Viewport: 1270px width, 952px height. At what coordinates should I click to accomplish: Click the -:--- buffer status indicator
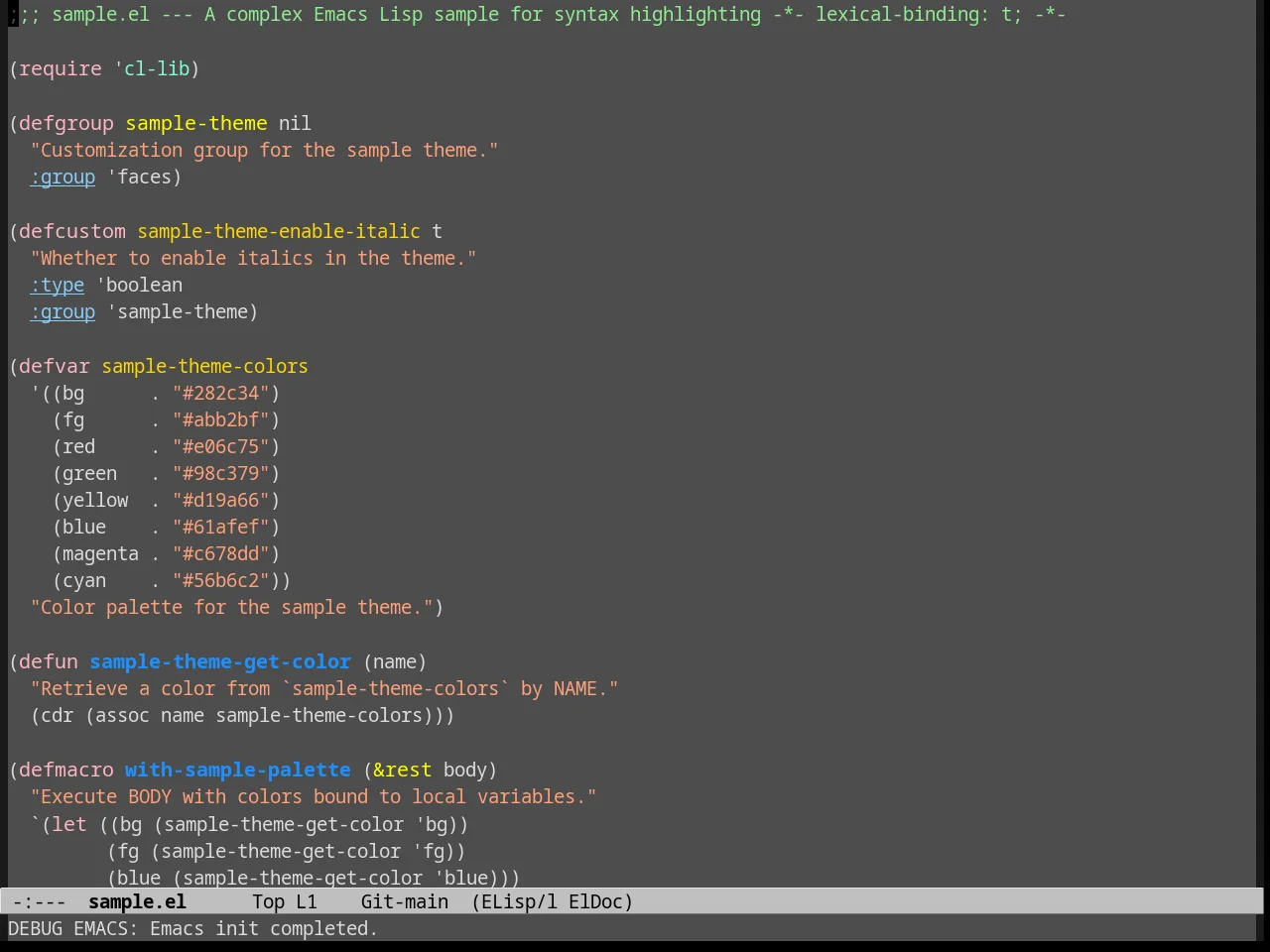coord(39,901)
